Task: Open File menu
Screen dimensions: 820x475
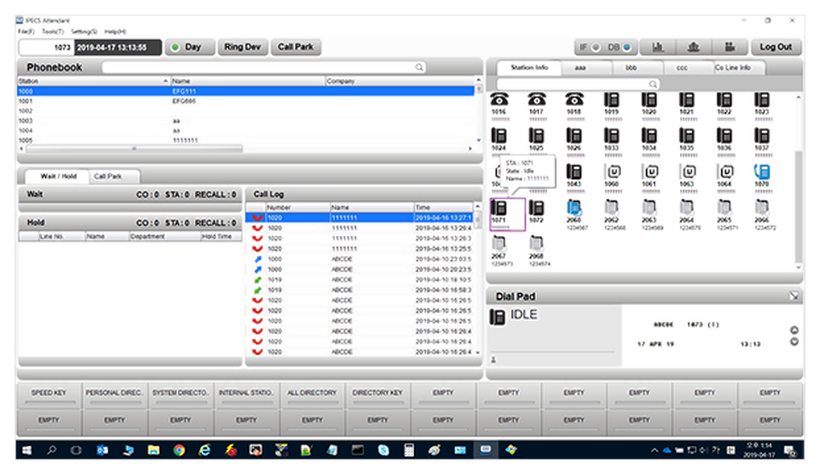Action: coord(26,32)
